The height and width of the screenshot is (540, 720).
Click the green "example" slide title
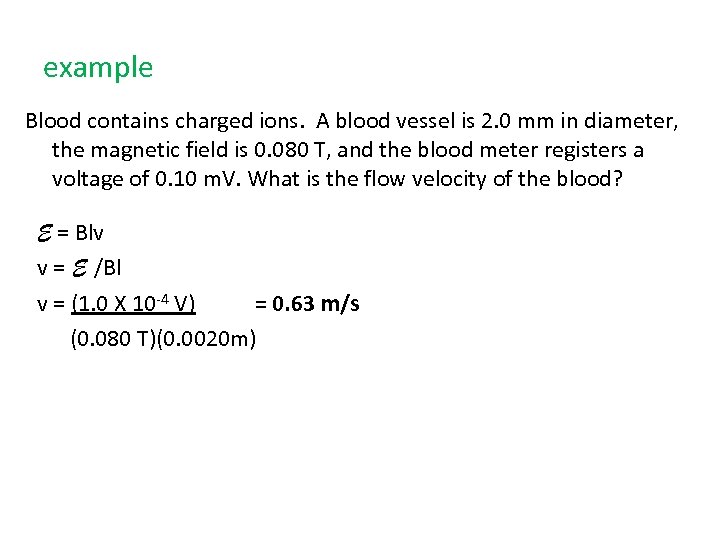pyautogui.click(x=98, y=68)
